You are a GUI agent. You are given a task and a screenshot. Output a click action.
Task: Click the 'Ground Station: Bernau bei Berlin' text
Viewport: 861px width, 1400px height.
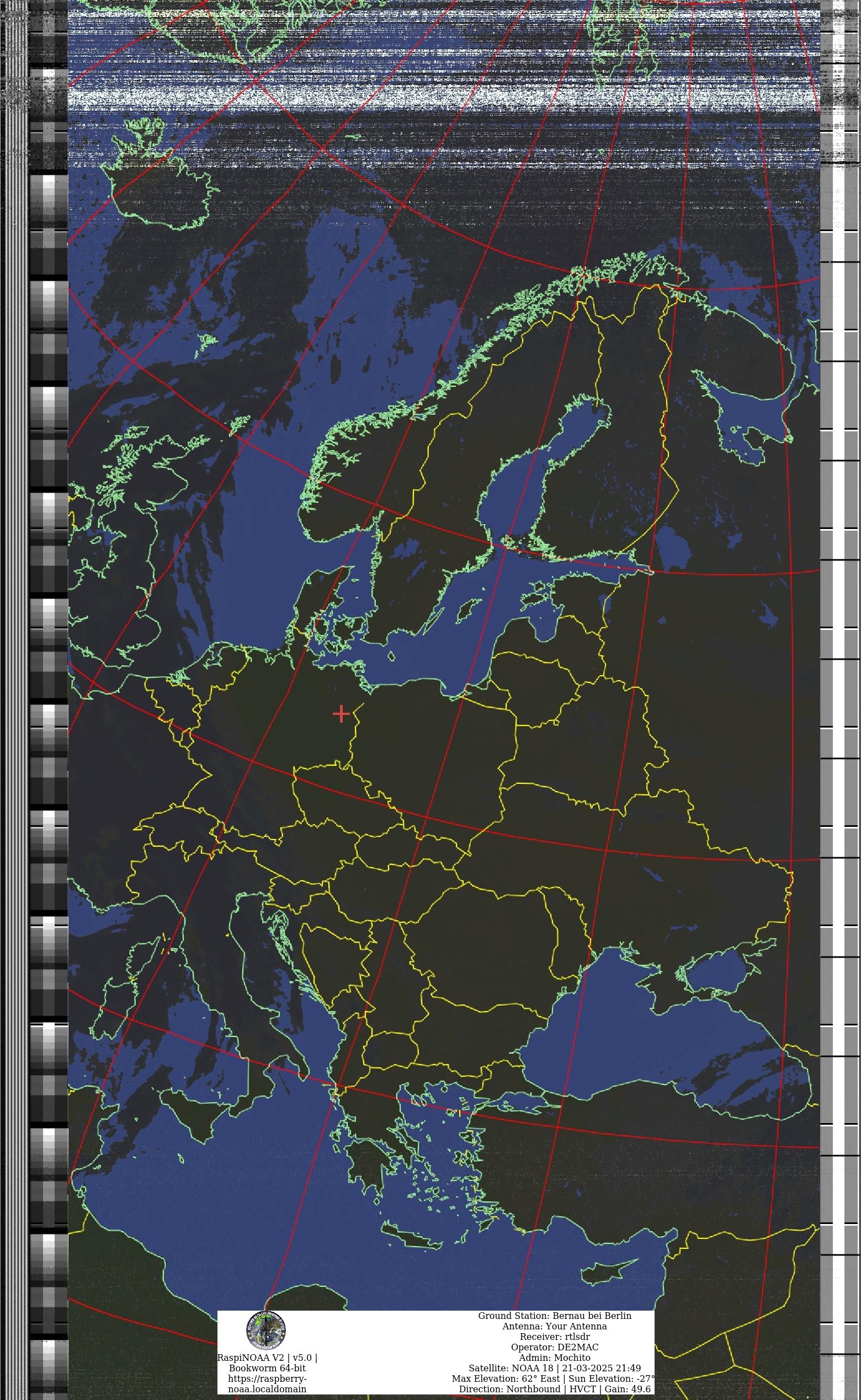[555, 1316]
